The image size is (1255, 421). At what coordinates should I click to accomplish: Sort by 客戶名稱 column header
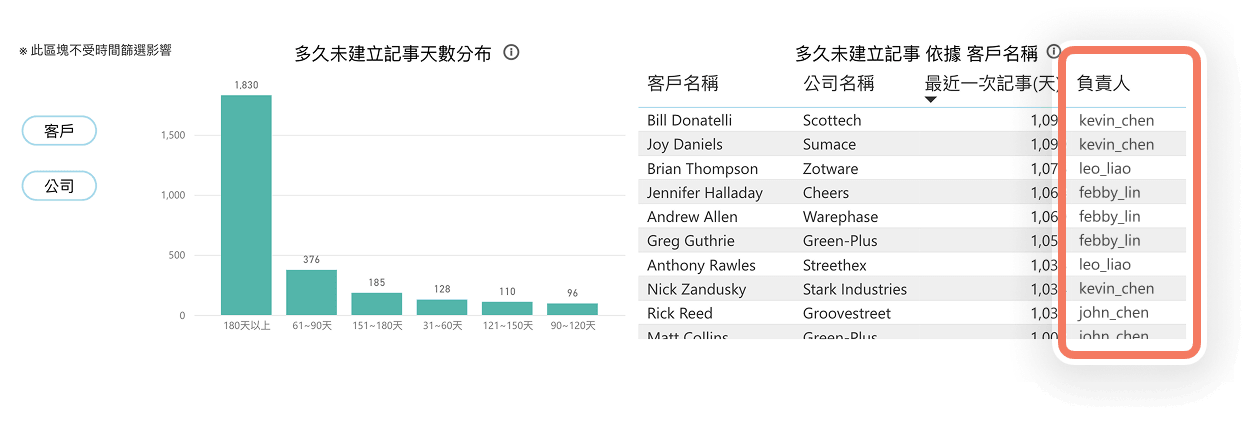[x=683, y=83]
